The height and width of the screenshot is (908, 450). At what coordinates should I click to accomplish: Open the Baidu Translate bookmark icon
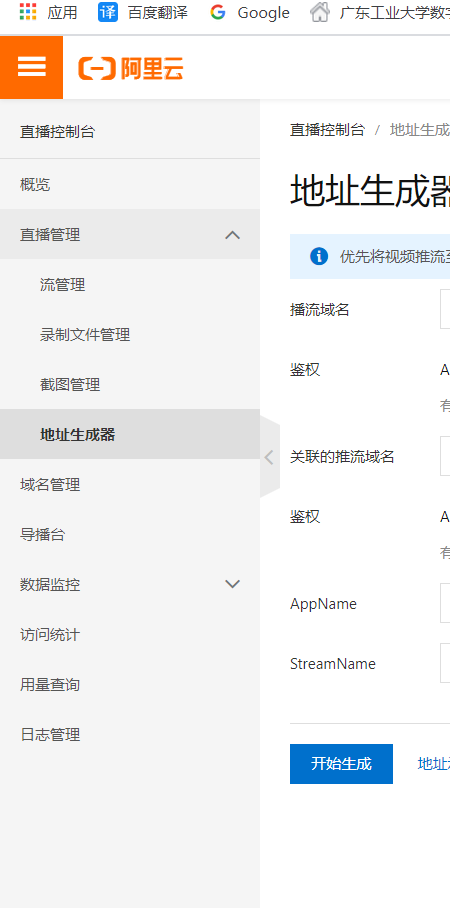(x=108, y=12)
